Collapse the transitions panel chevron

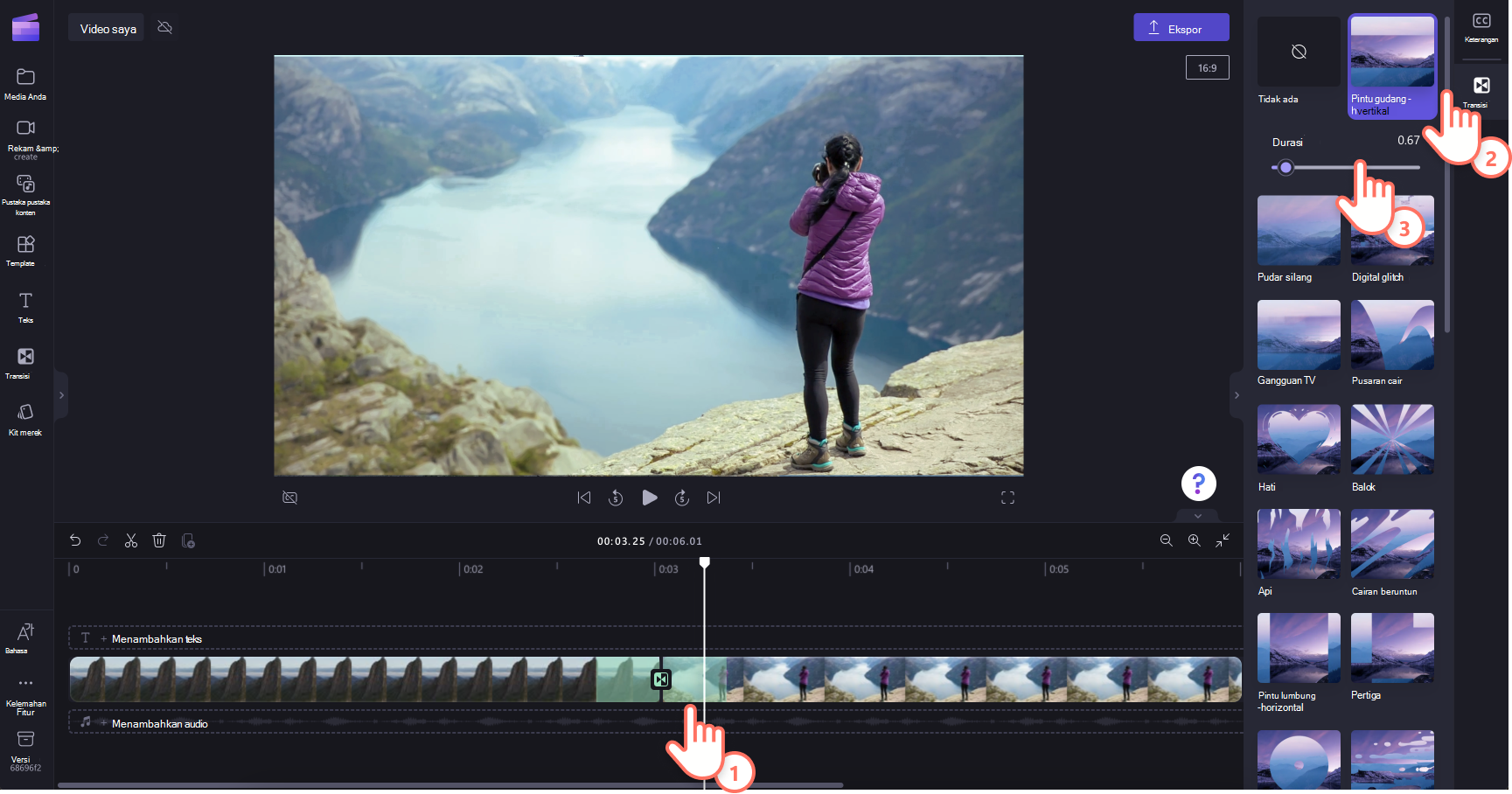[1236, 395]
